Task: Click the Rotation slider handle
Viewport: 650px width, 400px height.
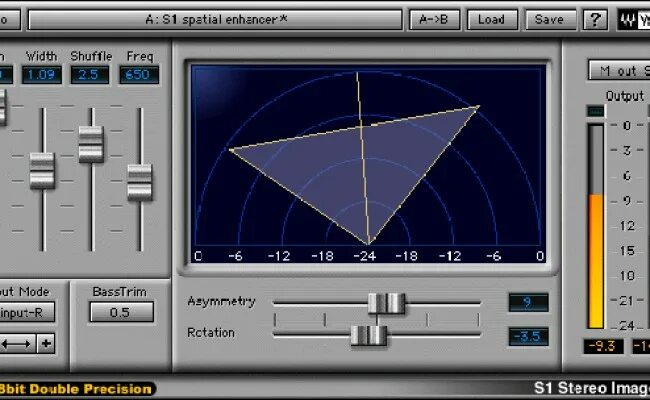Action: (x=369, y=335)
